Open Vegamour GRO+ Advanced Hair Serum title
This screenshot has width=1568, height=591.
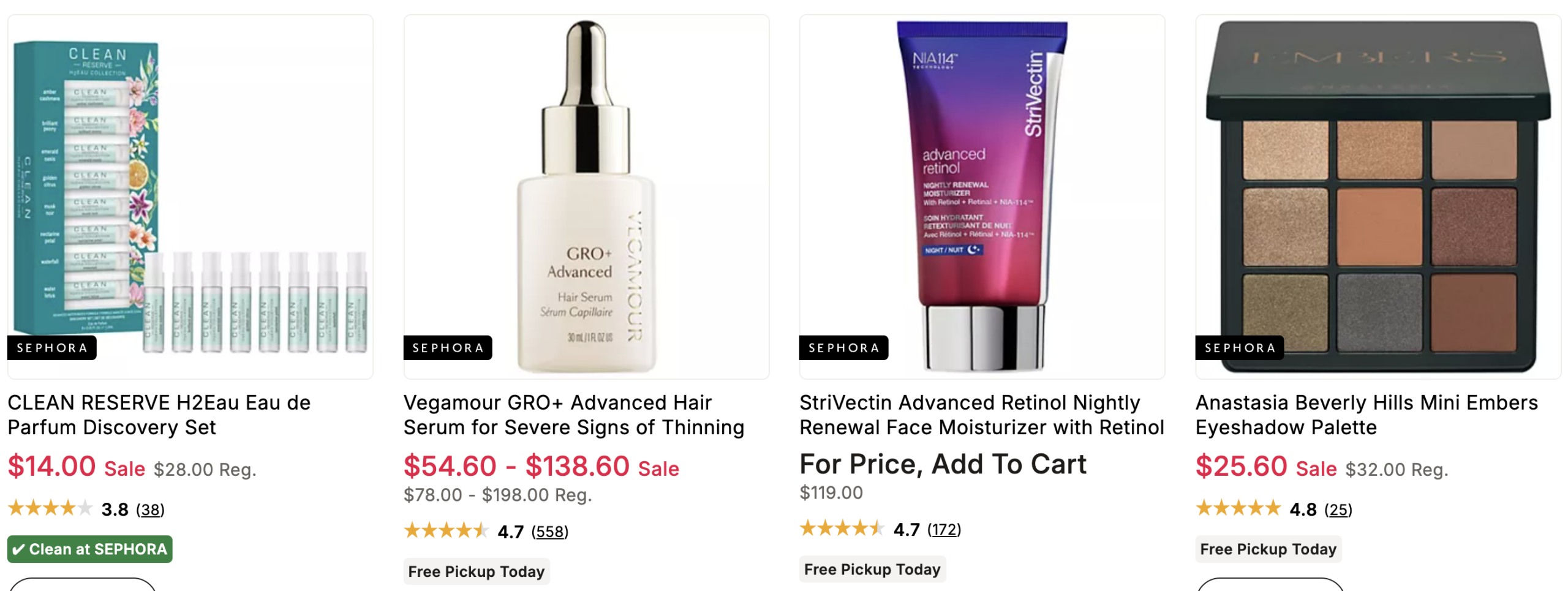574,415
